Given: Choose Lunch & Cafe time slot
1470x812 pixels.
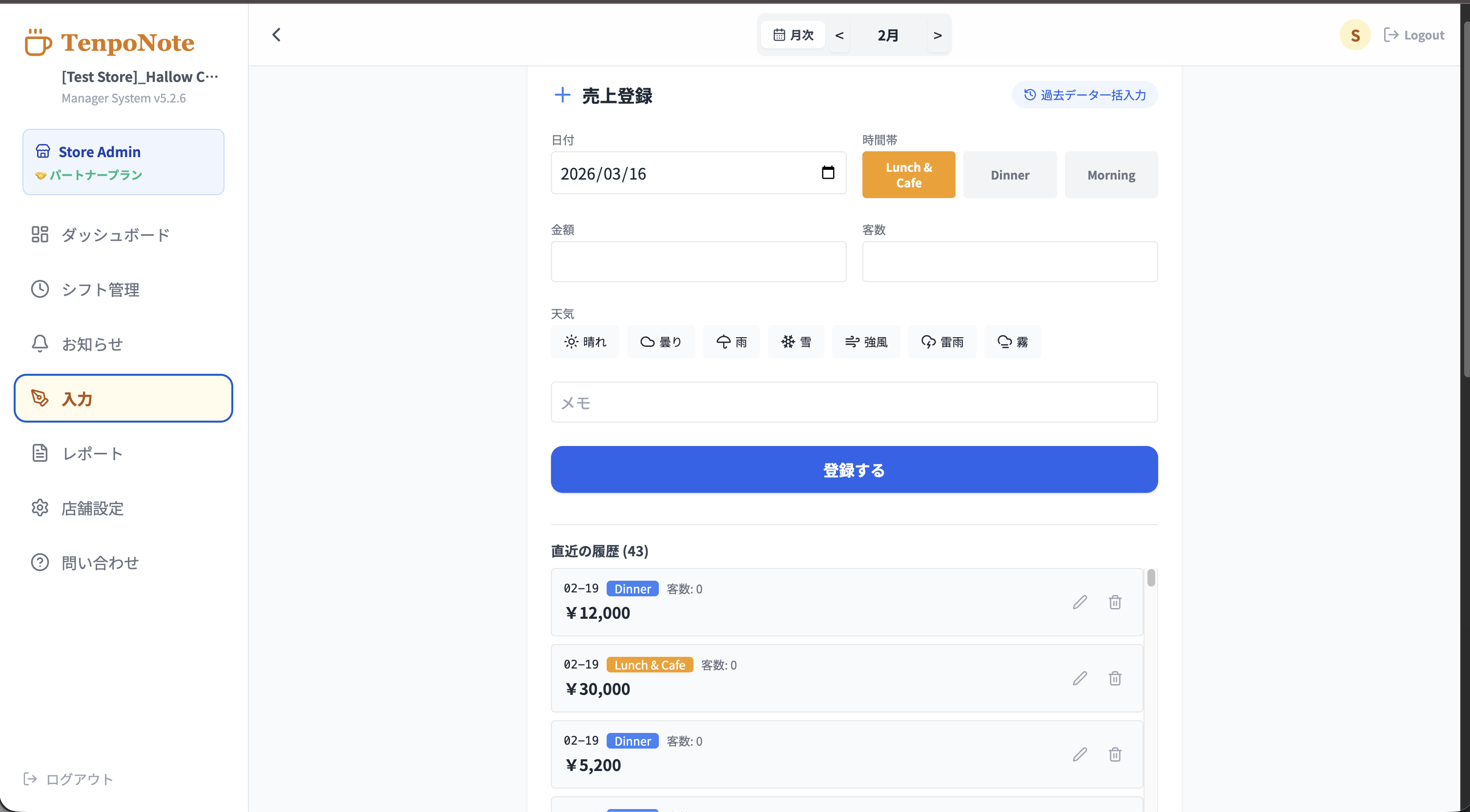Looking at the screenshot, I should [908, 175].
